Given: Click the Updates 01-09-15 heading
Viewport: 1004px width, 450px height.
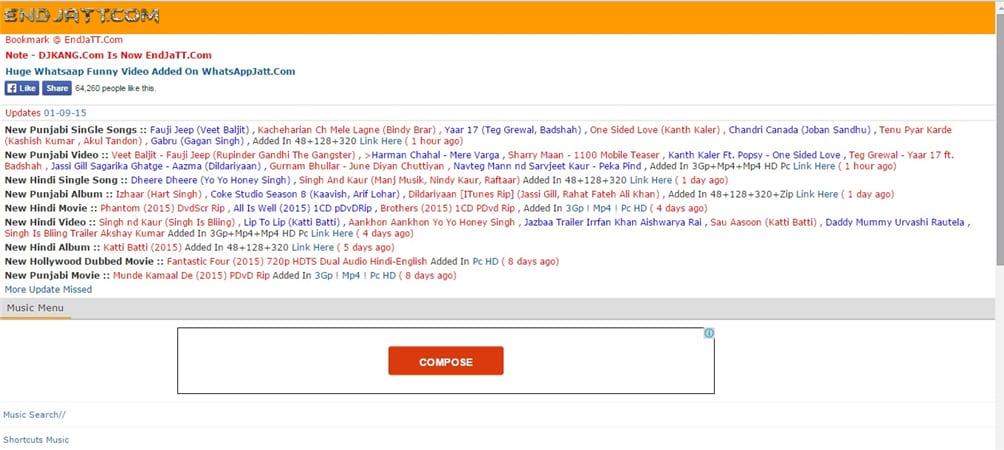Looking at the screenshot, I should point(45,113).
